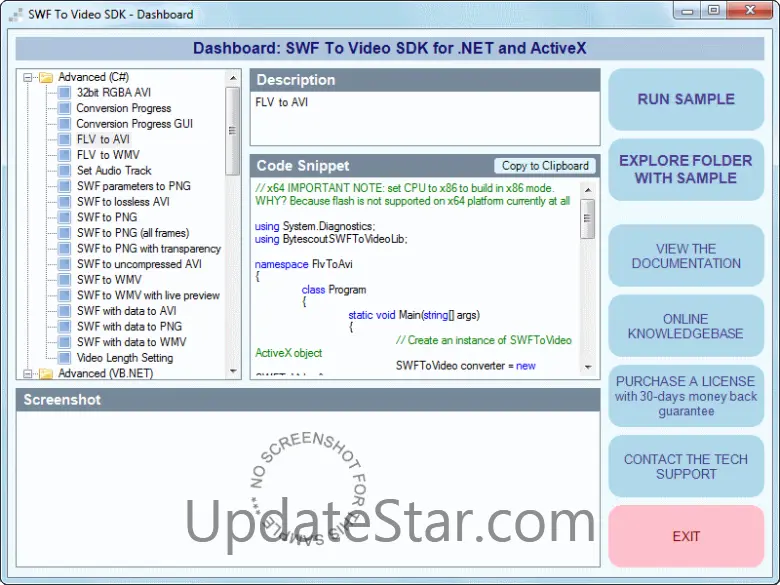Open EXPLORE FOLDER WITH SAMPLE

[x=686, y=170]
